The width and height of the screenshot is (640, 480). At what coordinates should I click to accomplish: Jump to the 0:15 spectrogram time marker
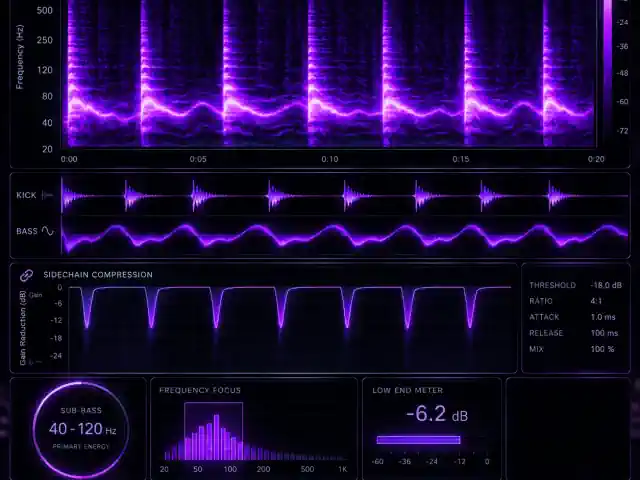[461, 159]
